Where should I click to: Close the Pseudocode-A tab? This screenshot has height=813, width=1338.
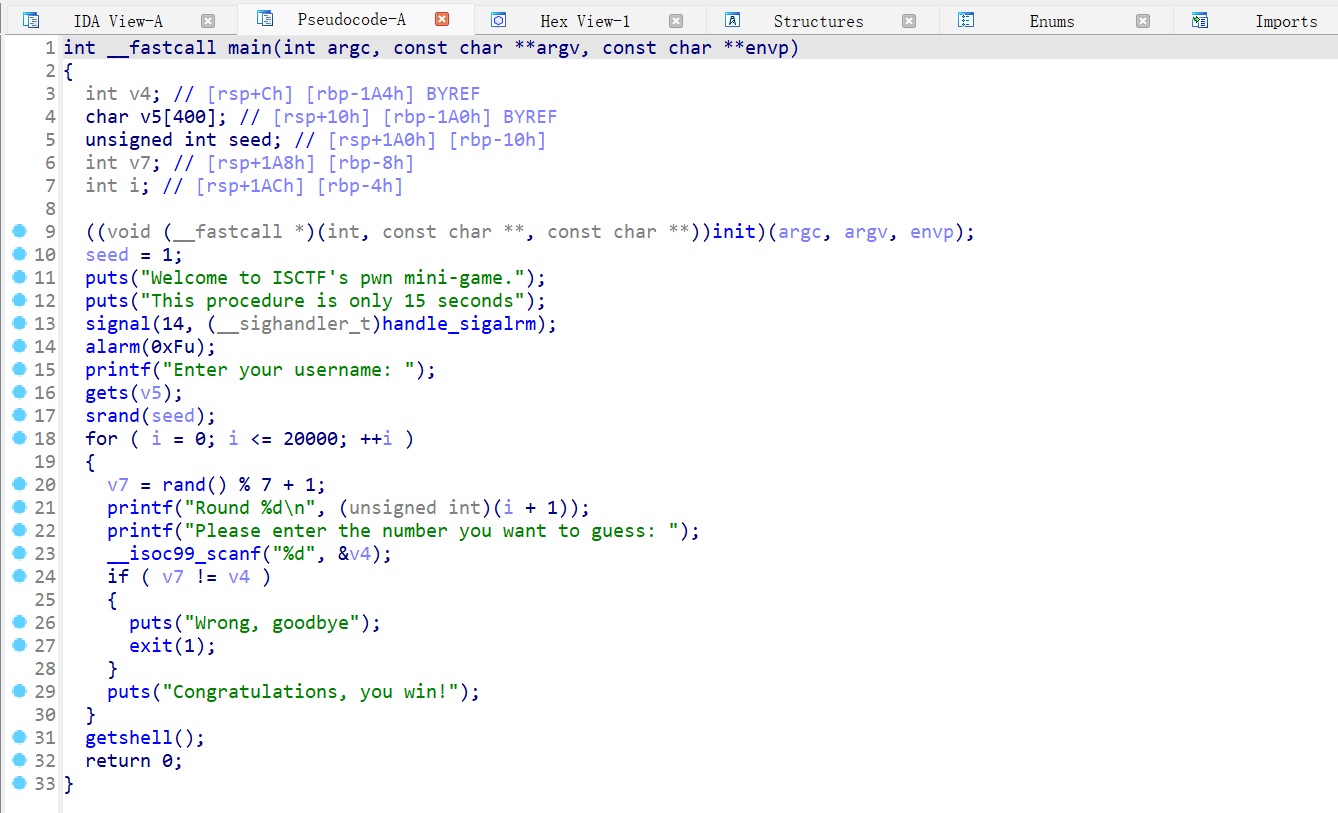[x=442, y=19]
